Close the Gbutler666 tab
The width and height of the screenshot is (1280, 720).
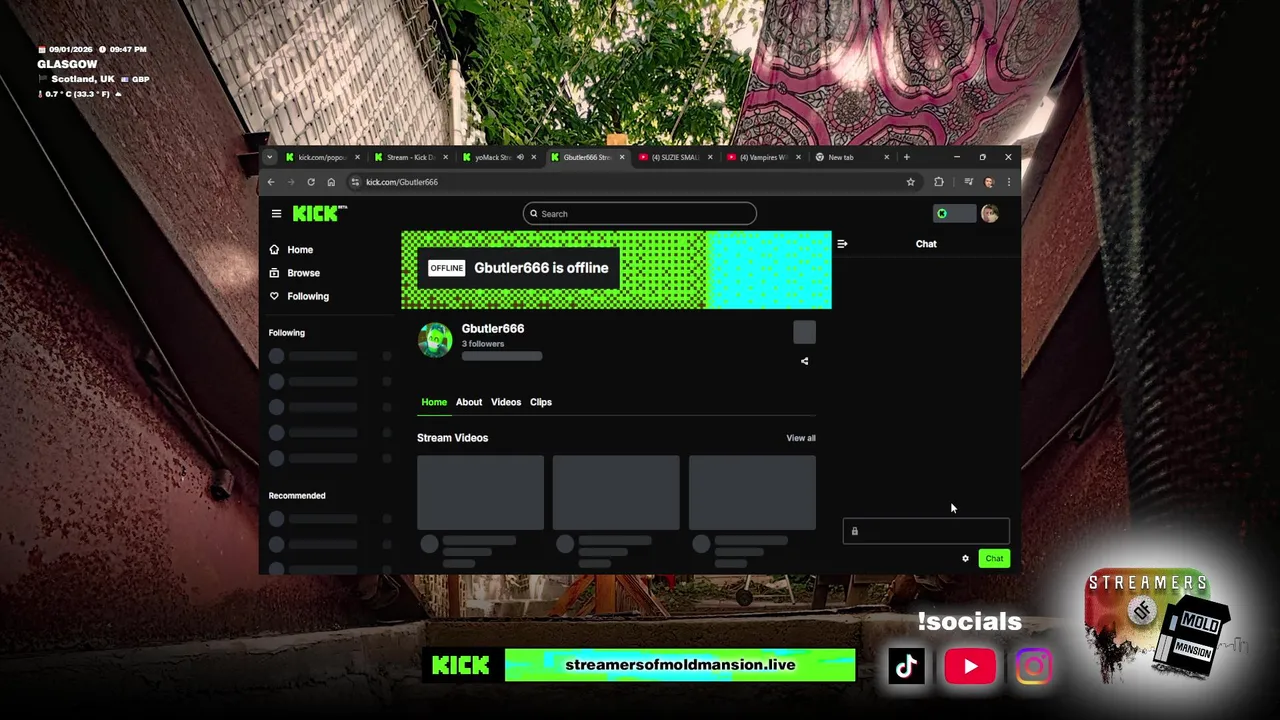tap(622, 157)
